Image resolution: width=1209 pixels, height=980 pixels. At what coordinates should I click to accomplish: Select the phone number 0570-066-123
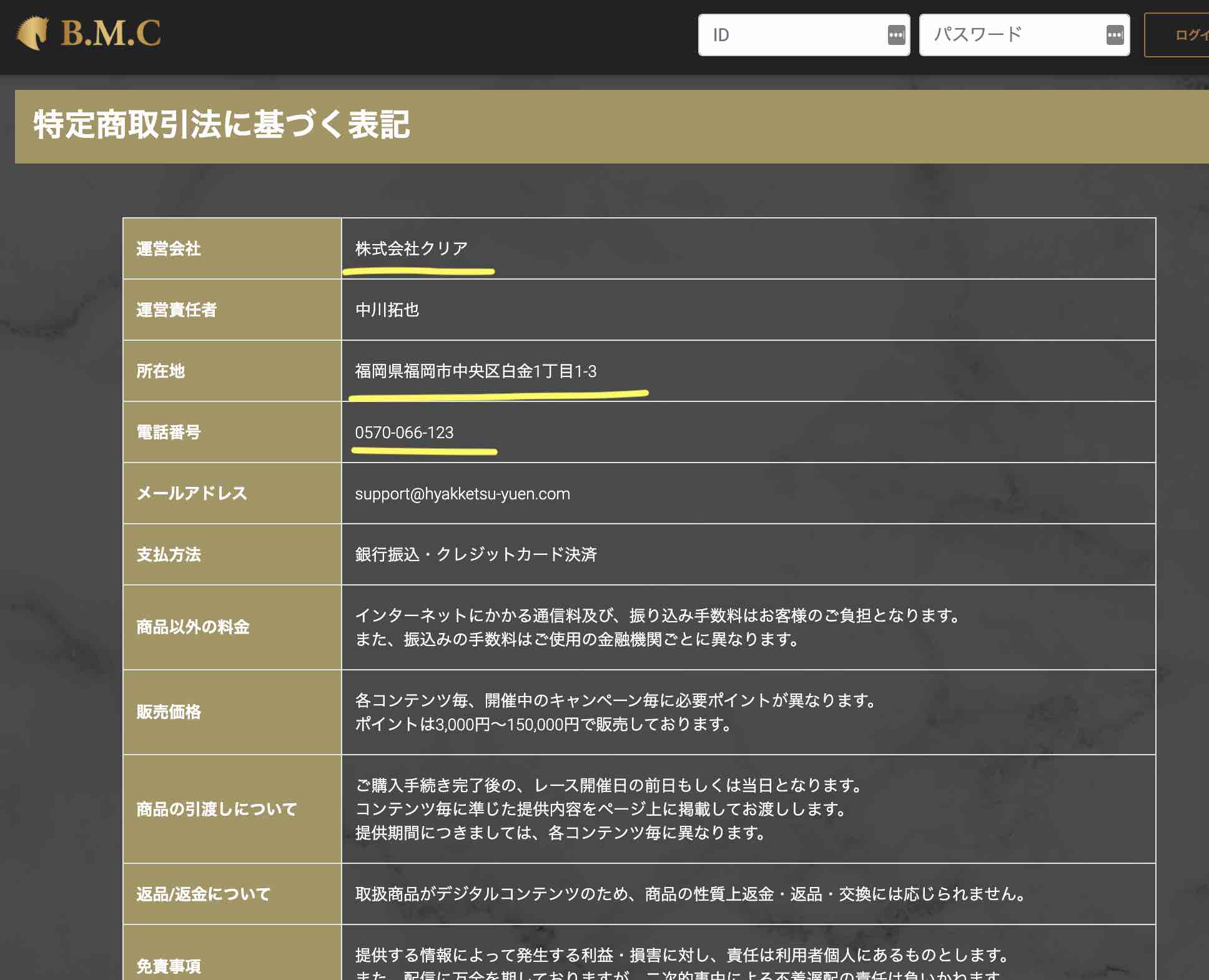pyautogui.click(x=406, y=432)
